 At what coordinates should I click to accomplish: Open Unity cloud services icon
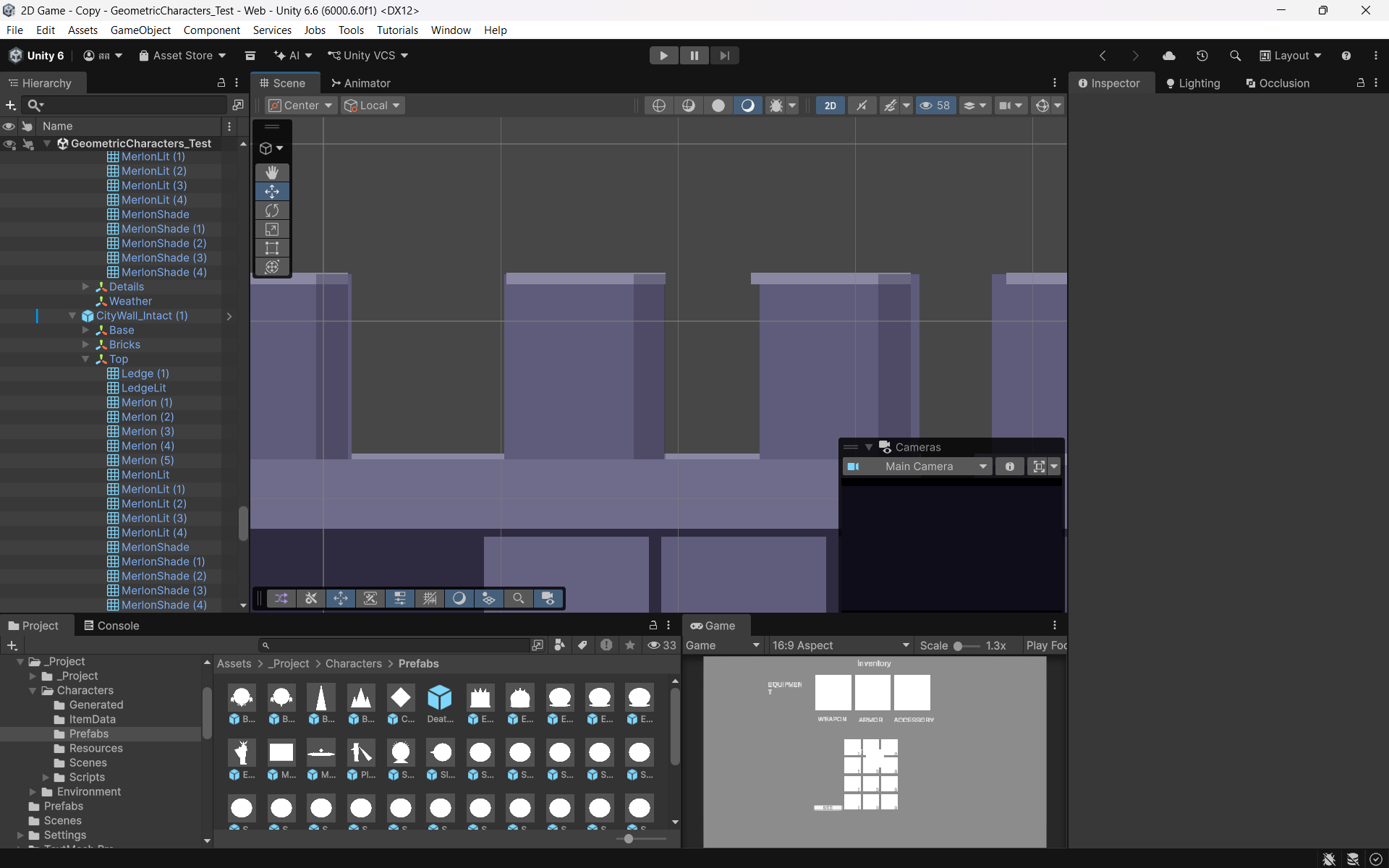1168,56
